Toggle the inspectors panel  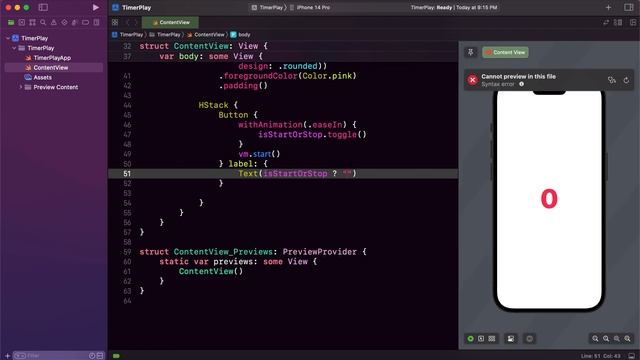point(629,7)
